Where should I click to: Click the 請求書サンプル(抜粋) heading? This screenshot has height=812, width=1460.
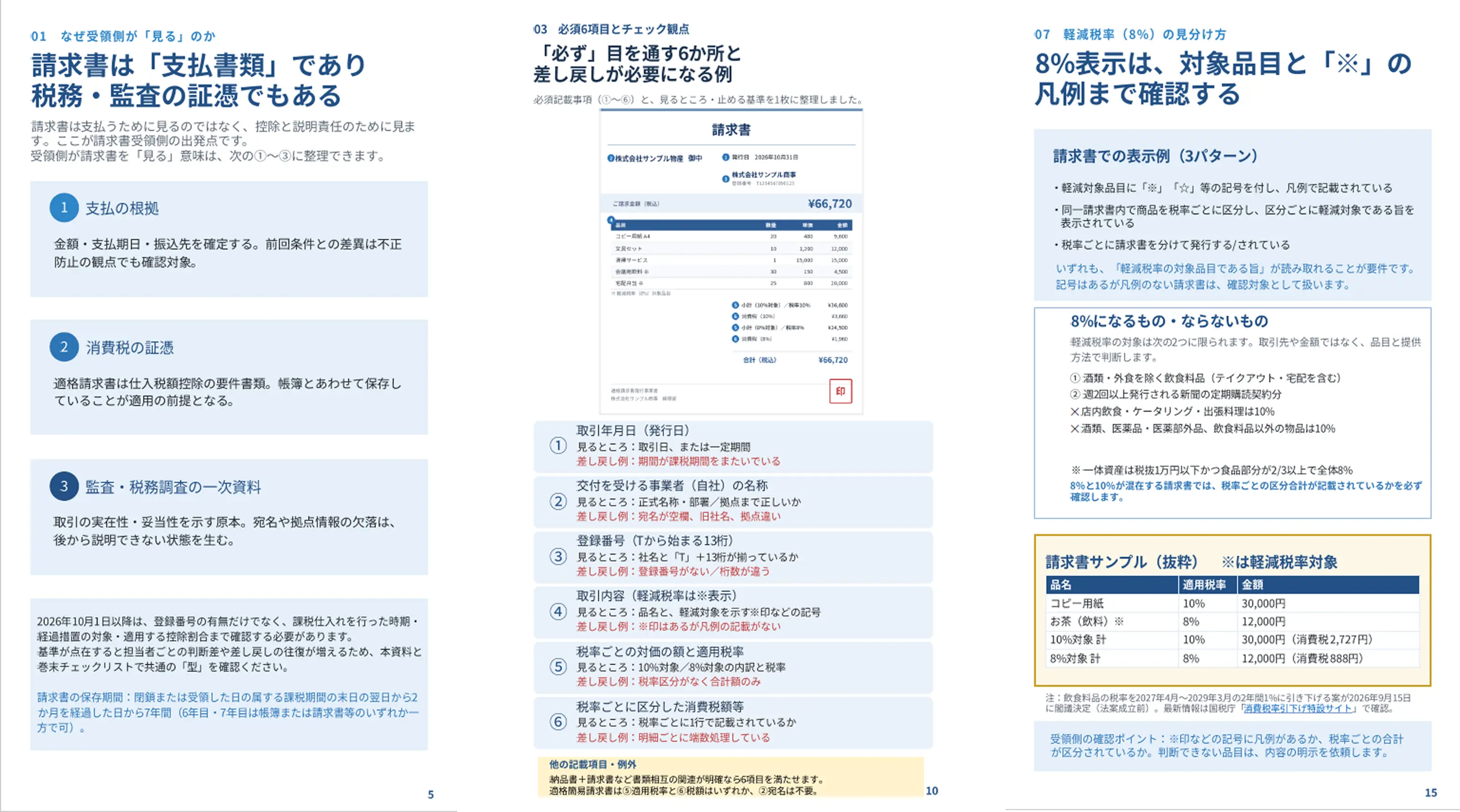(1122, 562)
